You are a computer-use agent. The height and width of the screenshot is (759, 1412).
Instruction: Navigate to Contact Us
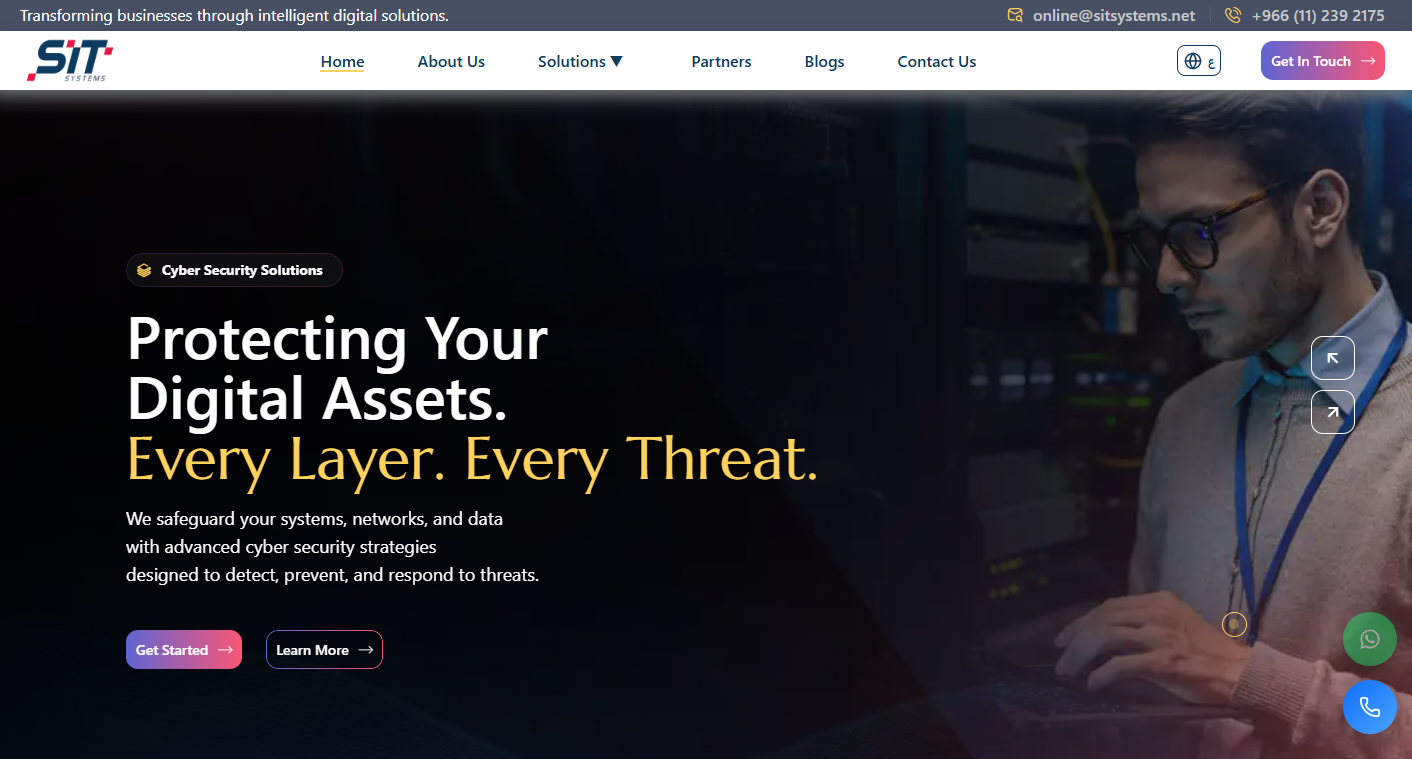click(x=937, y=61)
